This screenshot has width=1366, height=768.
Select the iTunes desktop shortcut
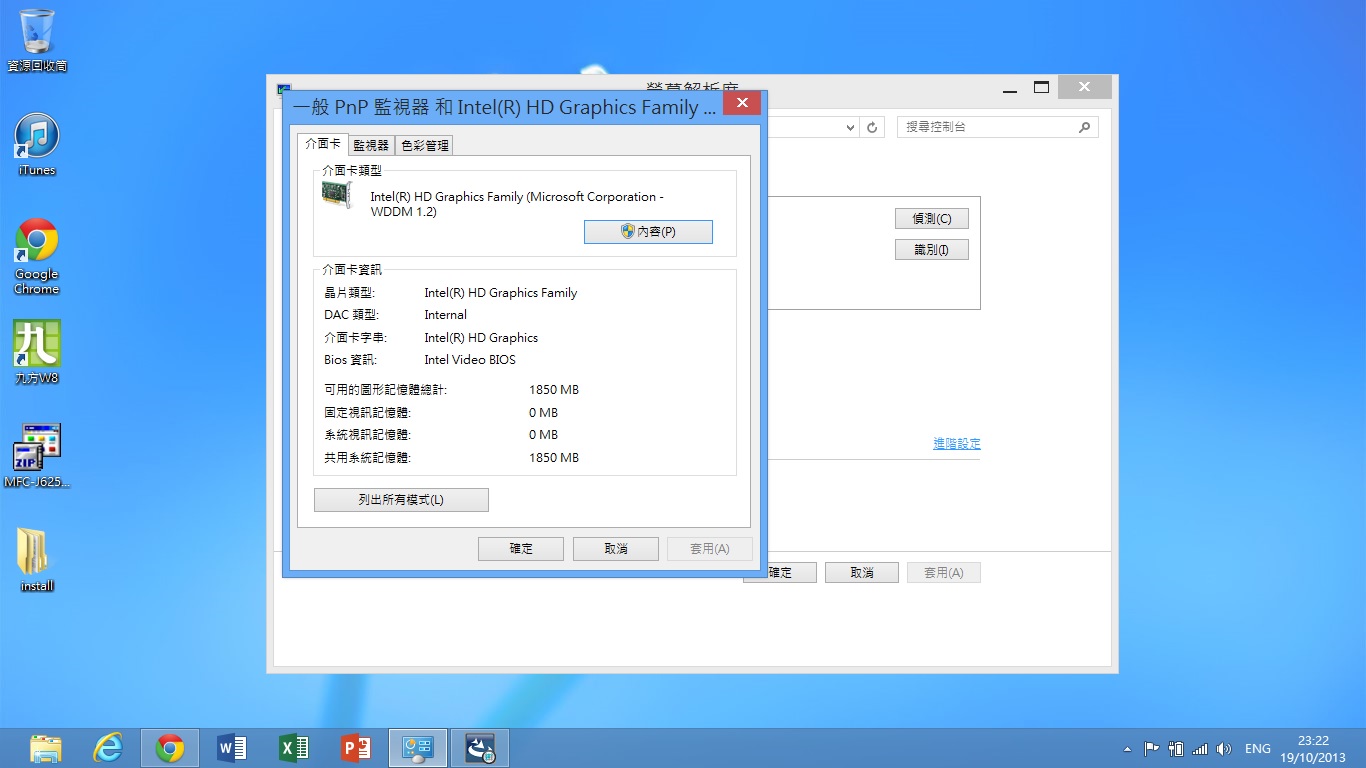click(x=37, y=145)
